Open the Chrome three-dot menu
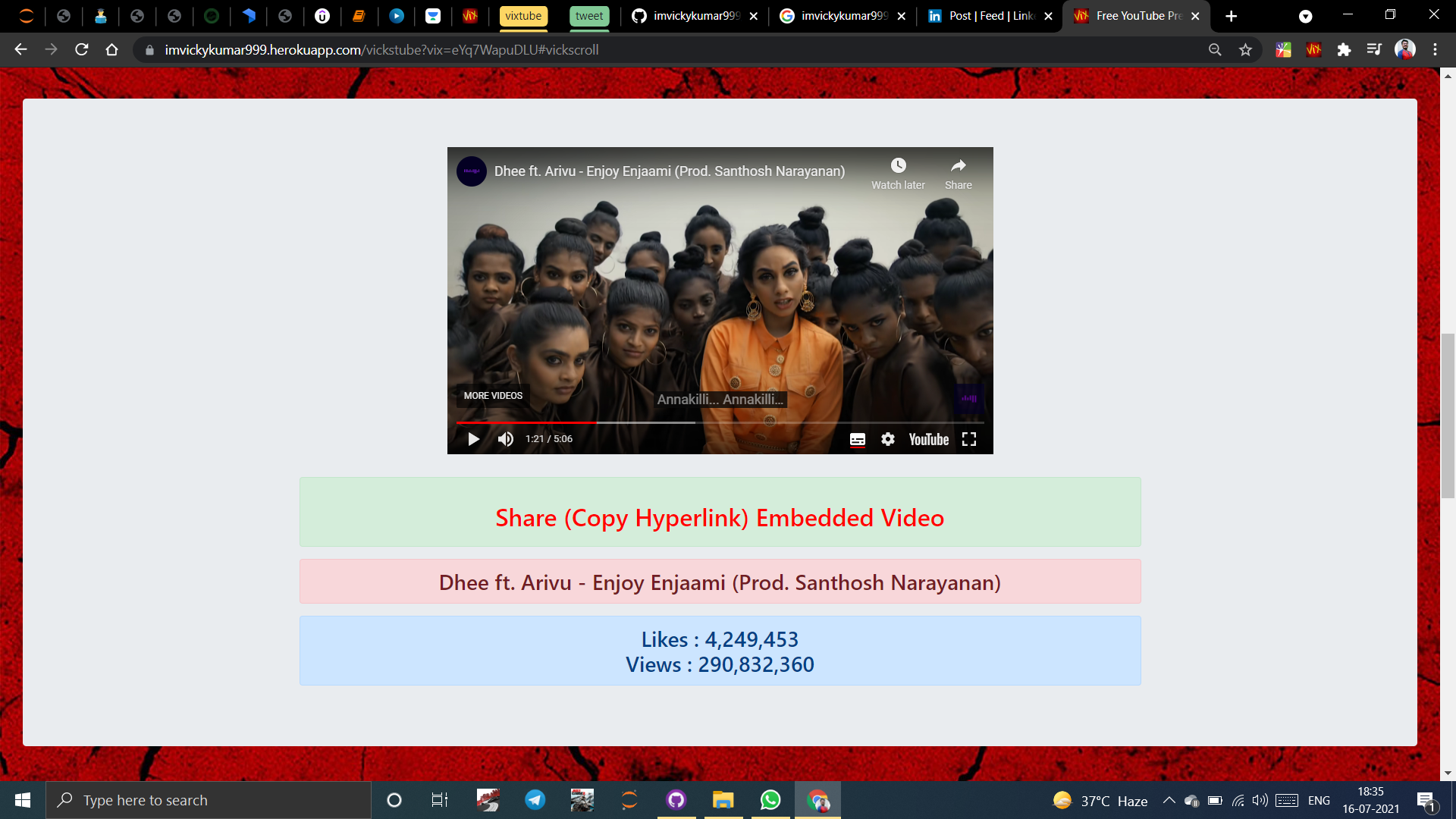 (x=1435, y=49)
